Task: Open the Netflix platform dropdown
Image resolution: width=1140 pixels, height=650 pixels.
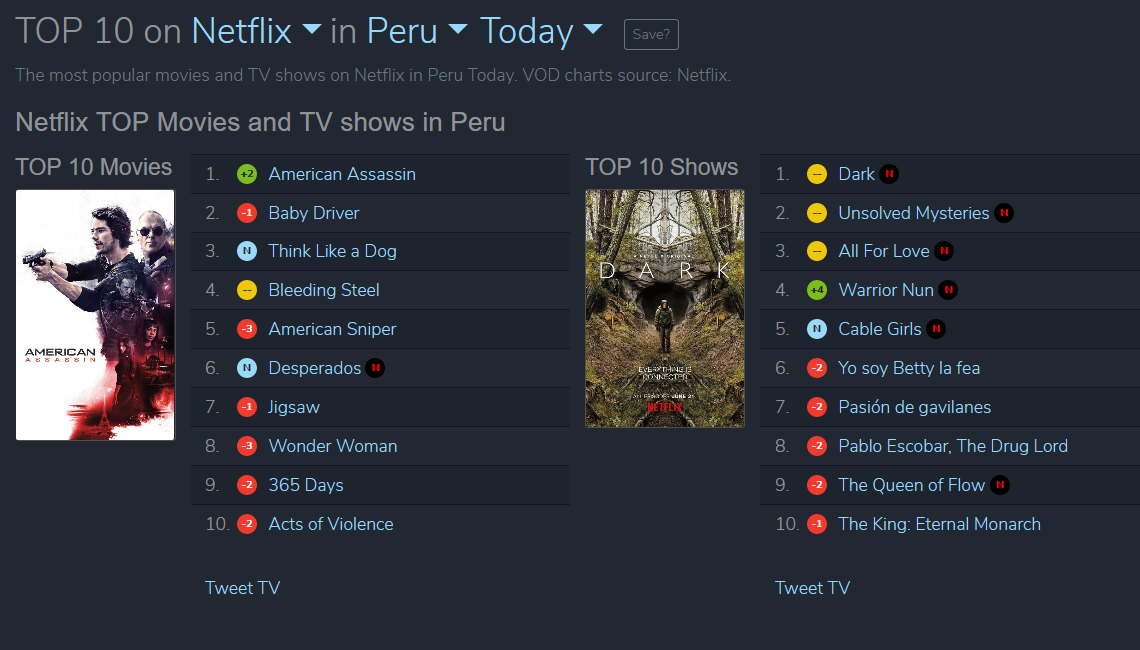Action: point(256,31)
